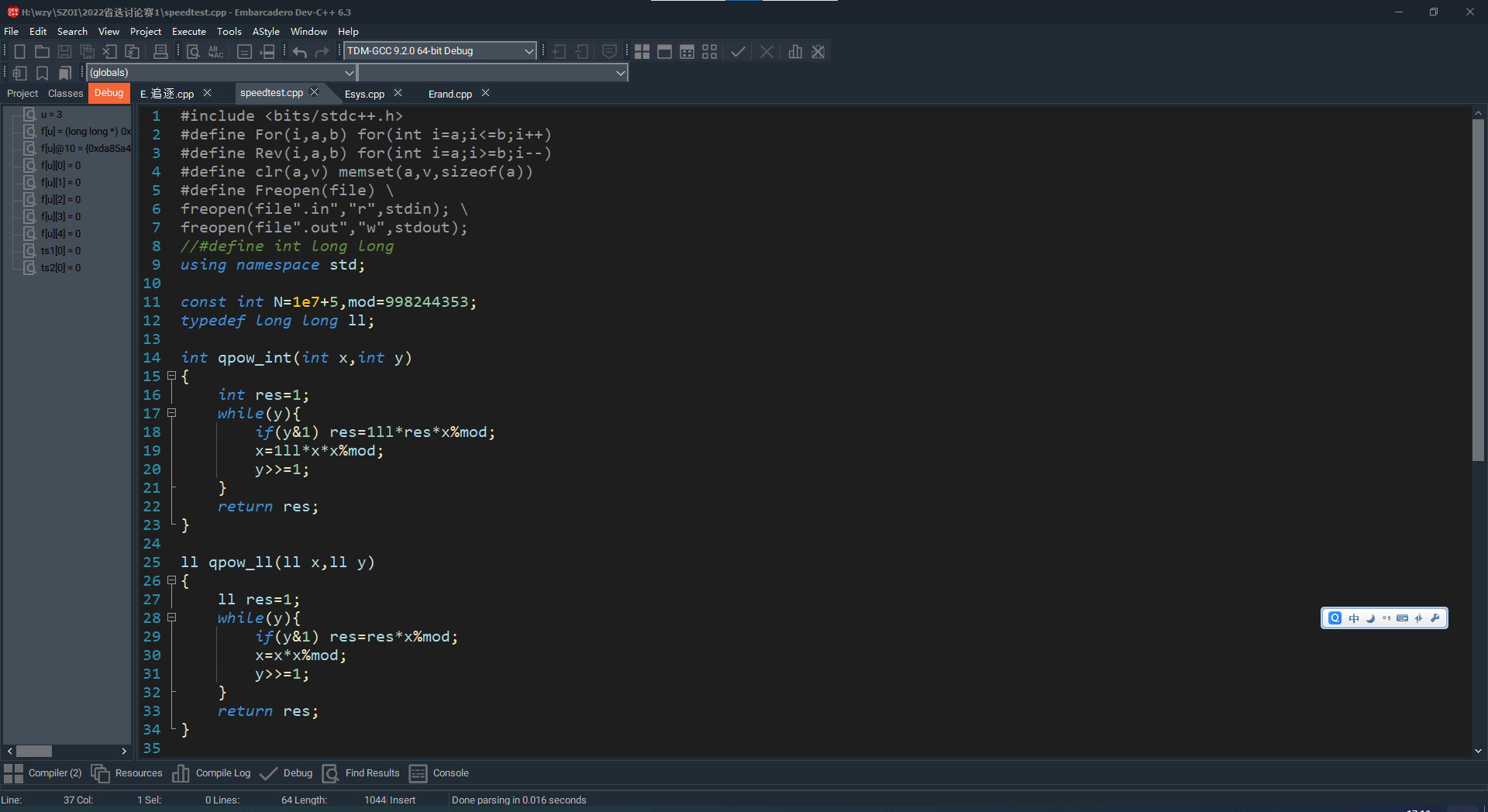The width and height of the screenshot is (1488, 812).
Task: Select the Debug side panel tab
Action: click(x=109, y=93)
